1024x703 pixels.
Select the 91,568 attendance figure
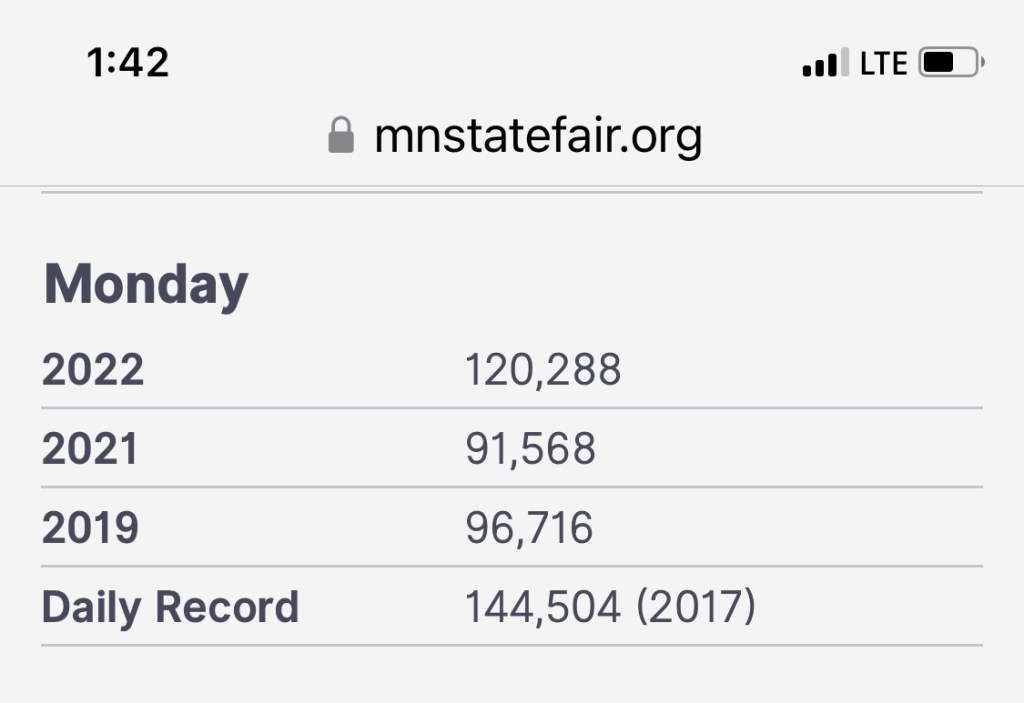[530, 449]
